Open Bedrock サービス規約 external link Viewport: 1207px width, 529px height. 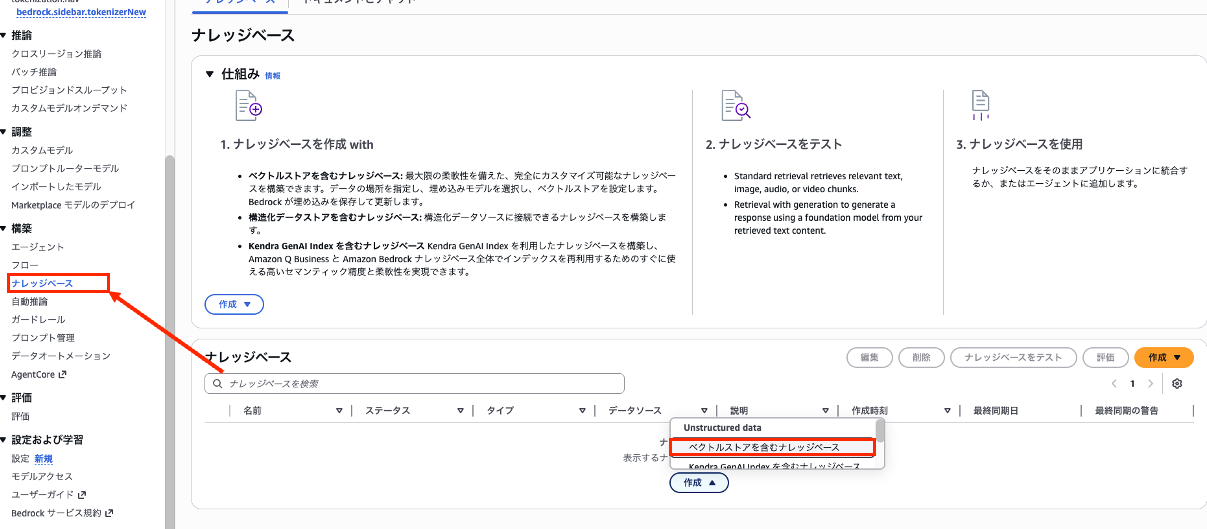point(64,512)
